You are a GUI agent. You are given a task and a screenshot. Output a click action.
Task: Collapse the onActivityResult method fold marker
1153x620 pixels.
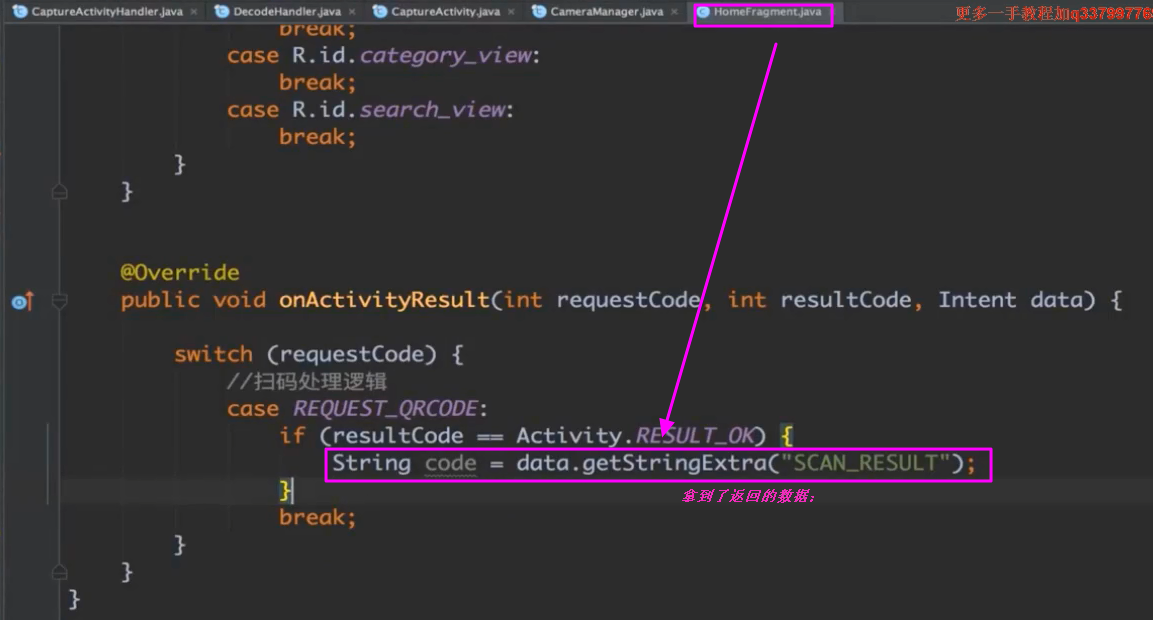pyautogui.click(x=60, y=302)
